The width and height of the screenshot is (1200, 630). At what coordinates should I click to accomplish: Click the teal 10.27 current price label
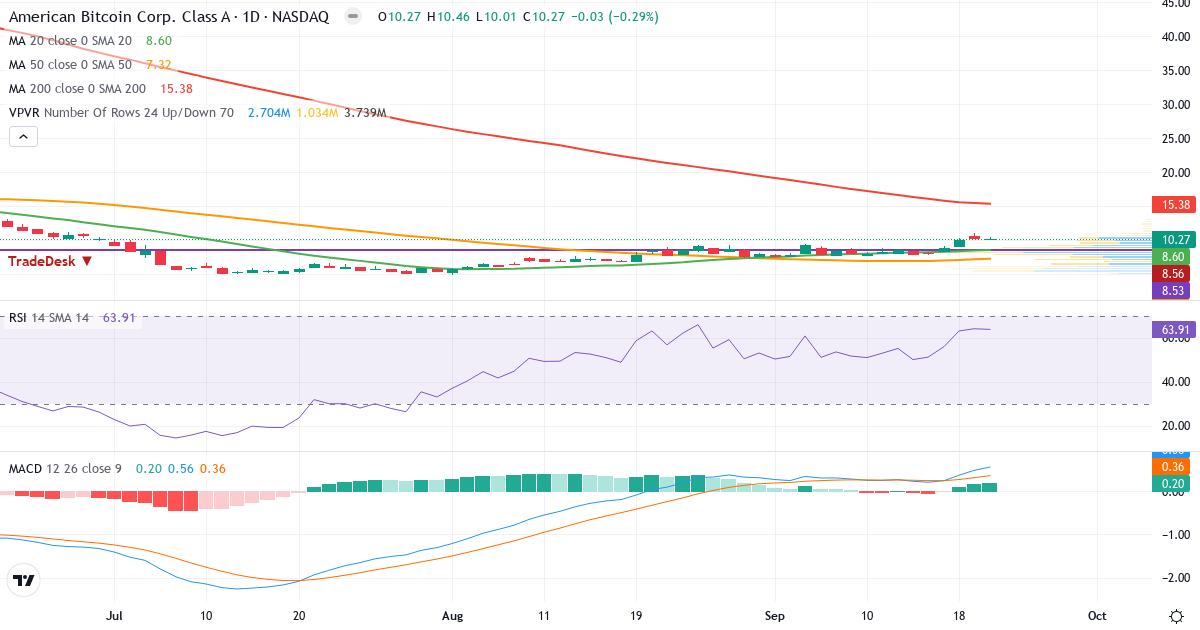tap(1172, 239)
